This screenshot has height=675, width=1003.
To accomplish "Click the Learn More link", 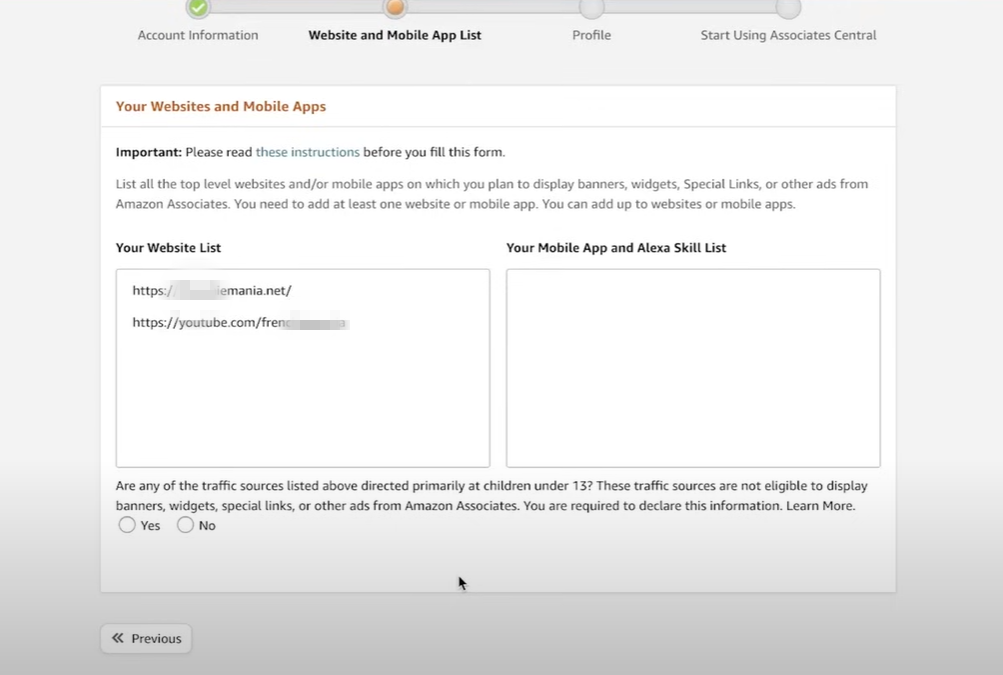I will [x=820, y=506].
